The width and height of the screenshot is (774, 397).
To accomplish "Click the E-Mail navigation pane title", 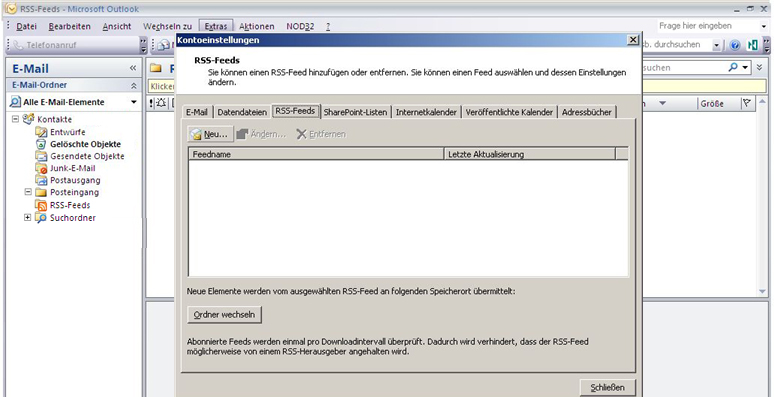I will point(30,69).
